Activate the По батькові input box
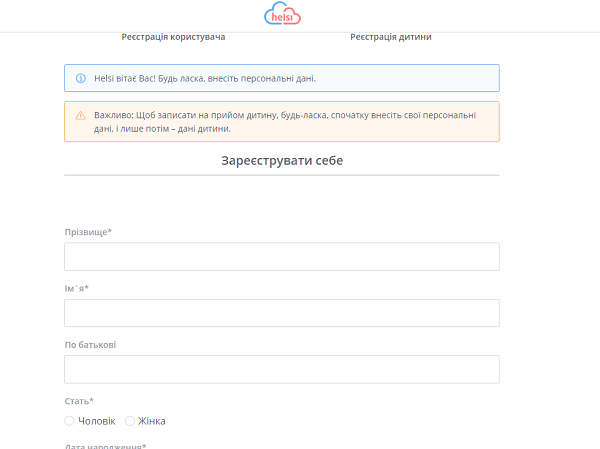600x449 pixels. [x=281, y=369]
